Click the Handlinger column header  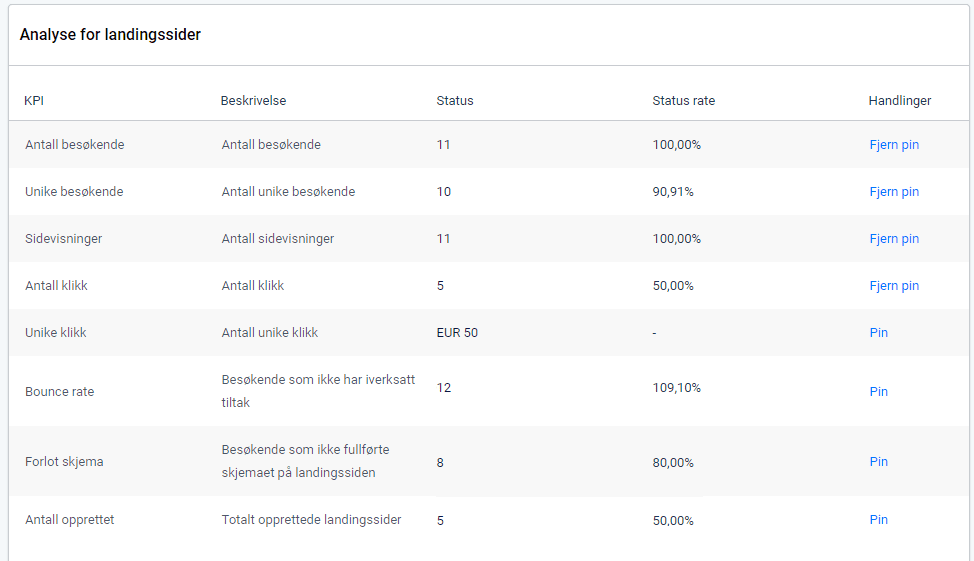click(899, 101)
